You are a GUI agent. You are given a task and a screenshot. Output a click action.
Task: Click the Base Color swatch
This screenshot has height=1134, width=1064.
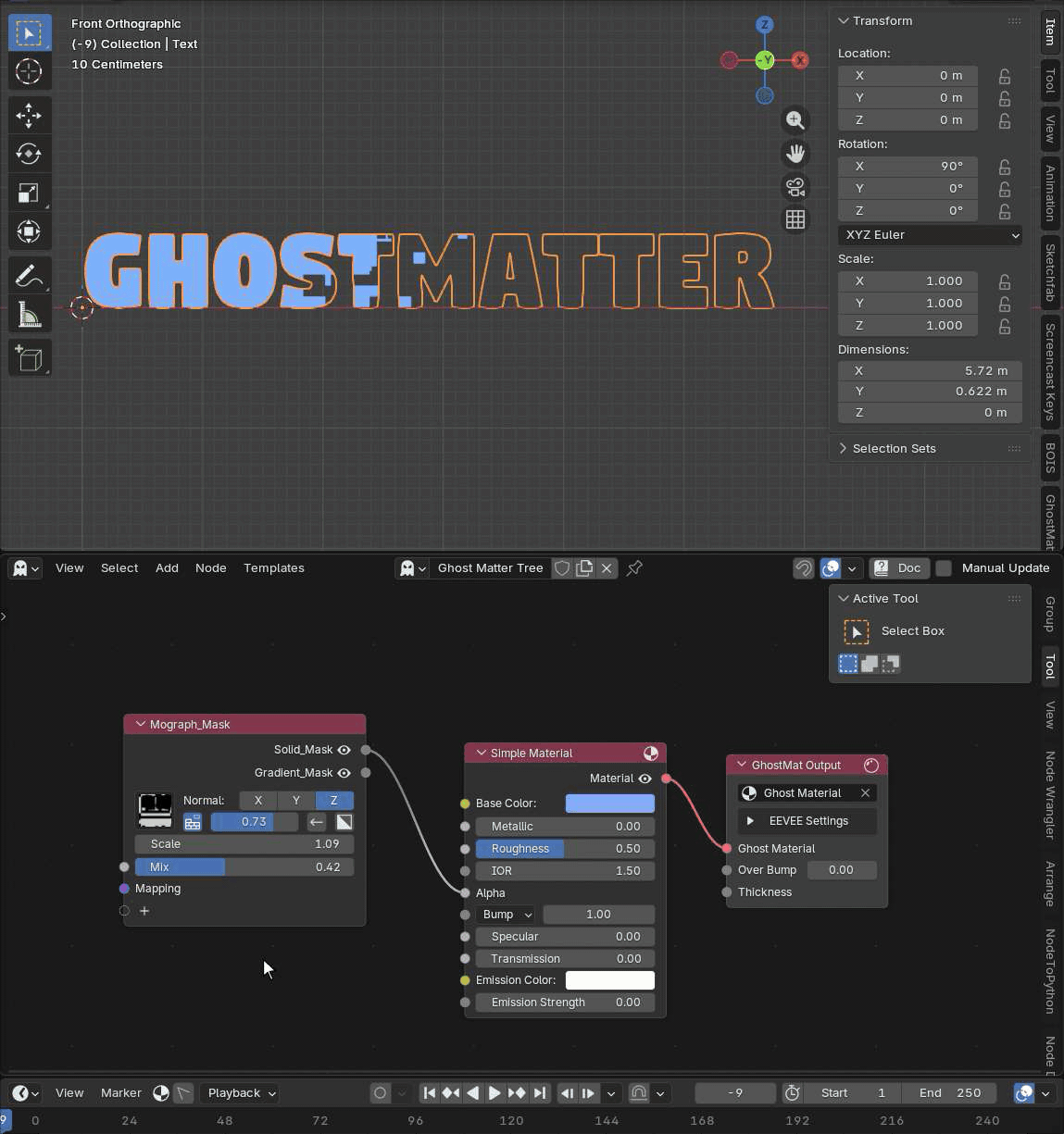tap(609, 804)
